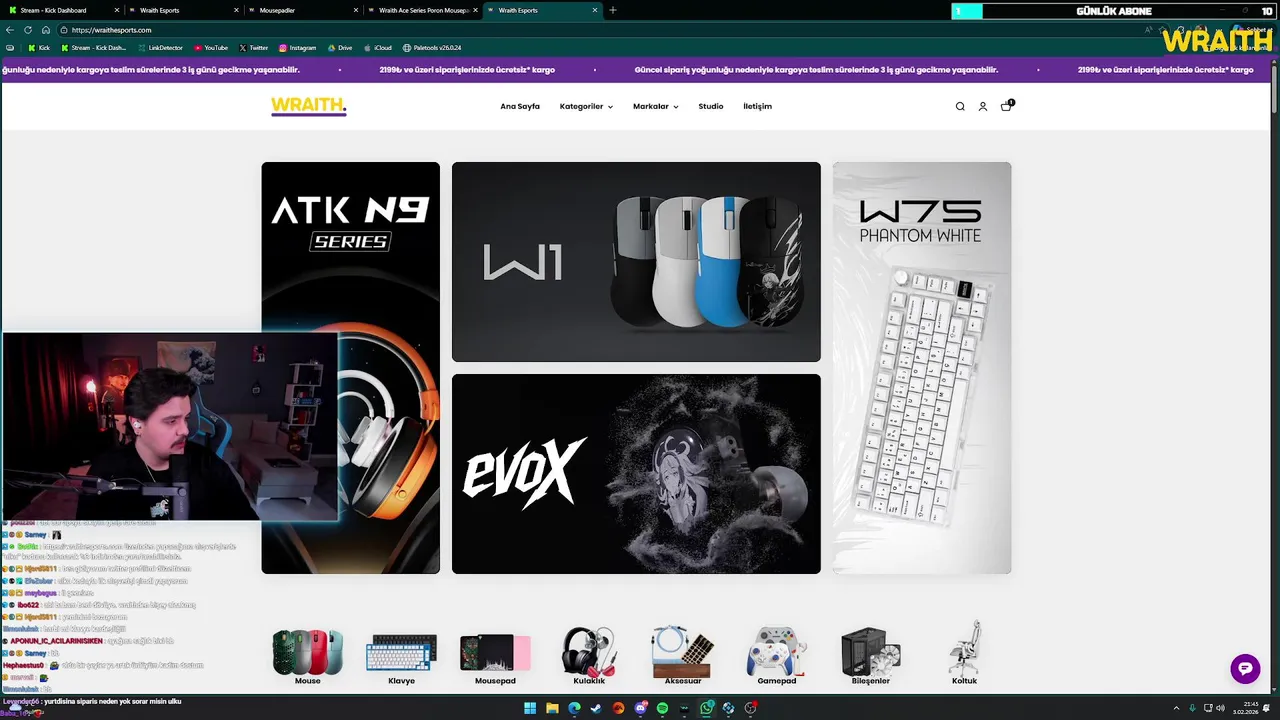1280x720 pixels.
Task: Open the Twitter bookmark
Action: pyautogui.click(x=254, y=48)
